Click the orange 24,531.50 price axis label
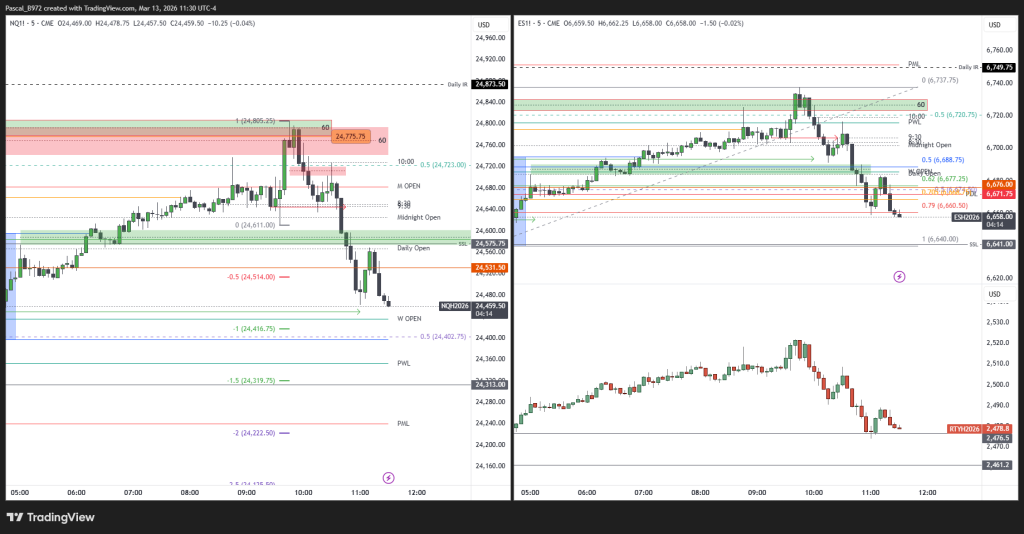The width and height of the screenshot is (1024, 534). pyautogui.click(x=490, y=268)
